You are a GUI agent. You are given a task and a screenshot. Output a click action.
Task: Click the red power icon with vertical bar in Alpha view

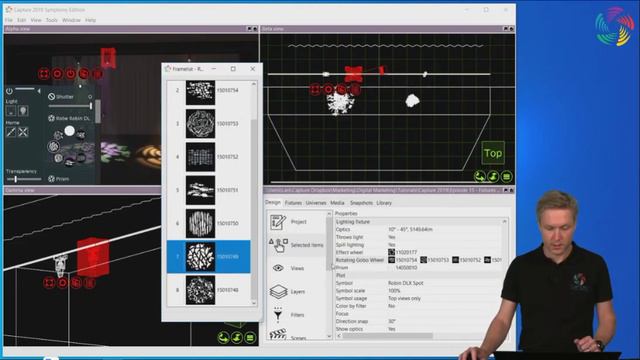pyautogui.click(x=71, y=73)
